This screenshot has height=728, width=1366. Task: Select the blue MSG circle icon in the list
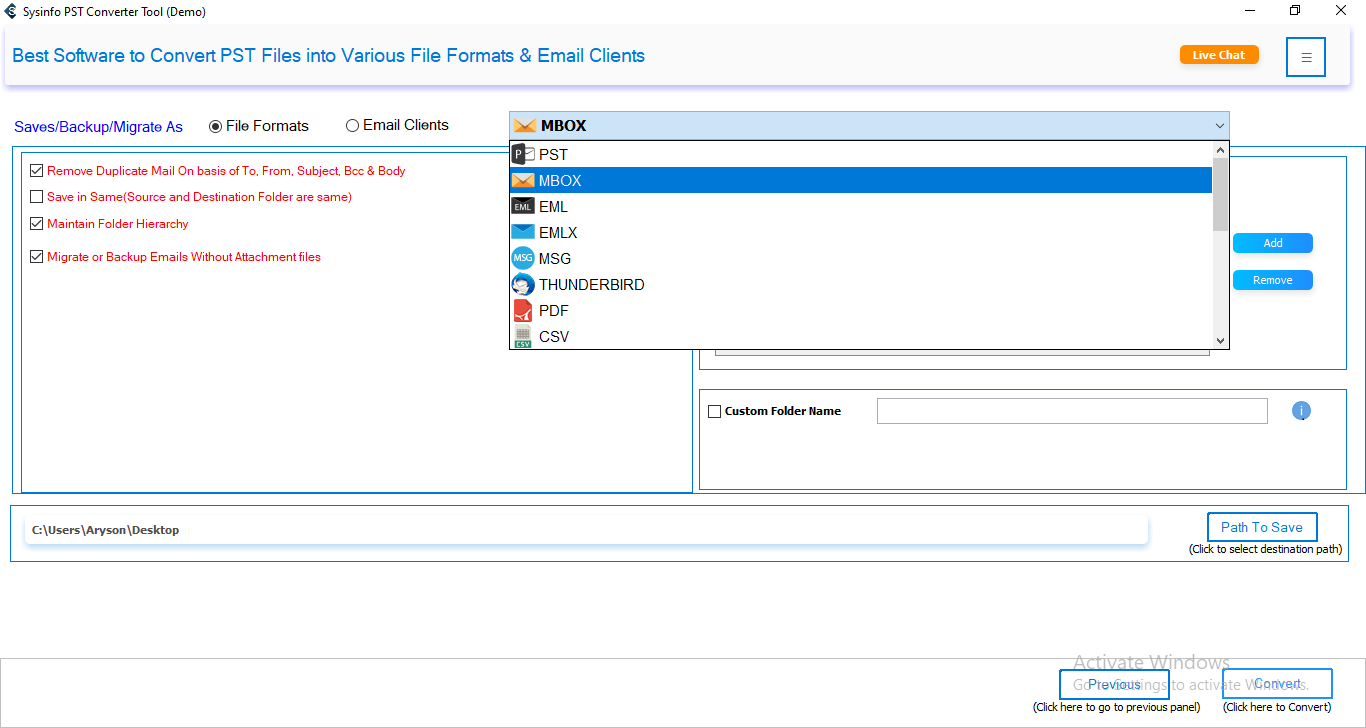pyautogui.click(x=523, y=259)
